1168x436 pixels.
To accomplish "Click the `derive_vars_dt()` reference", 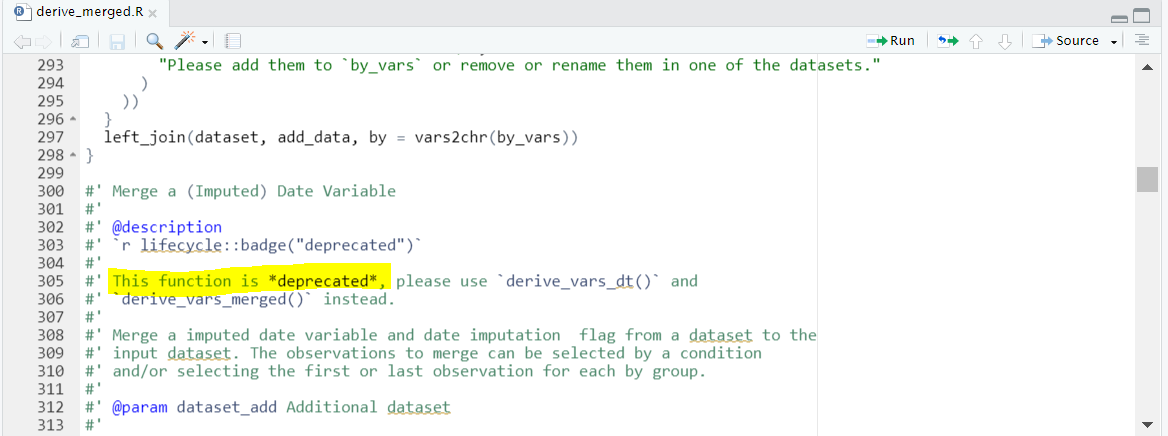I will (579, 281).
